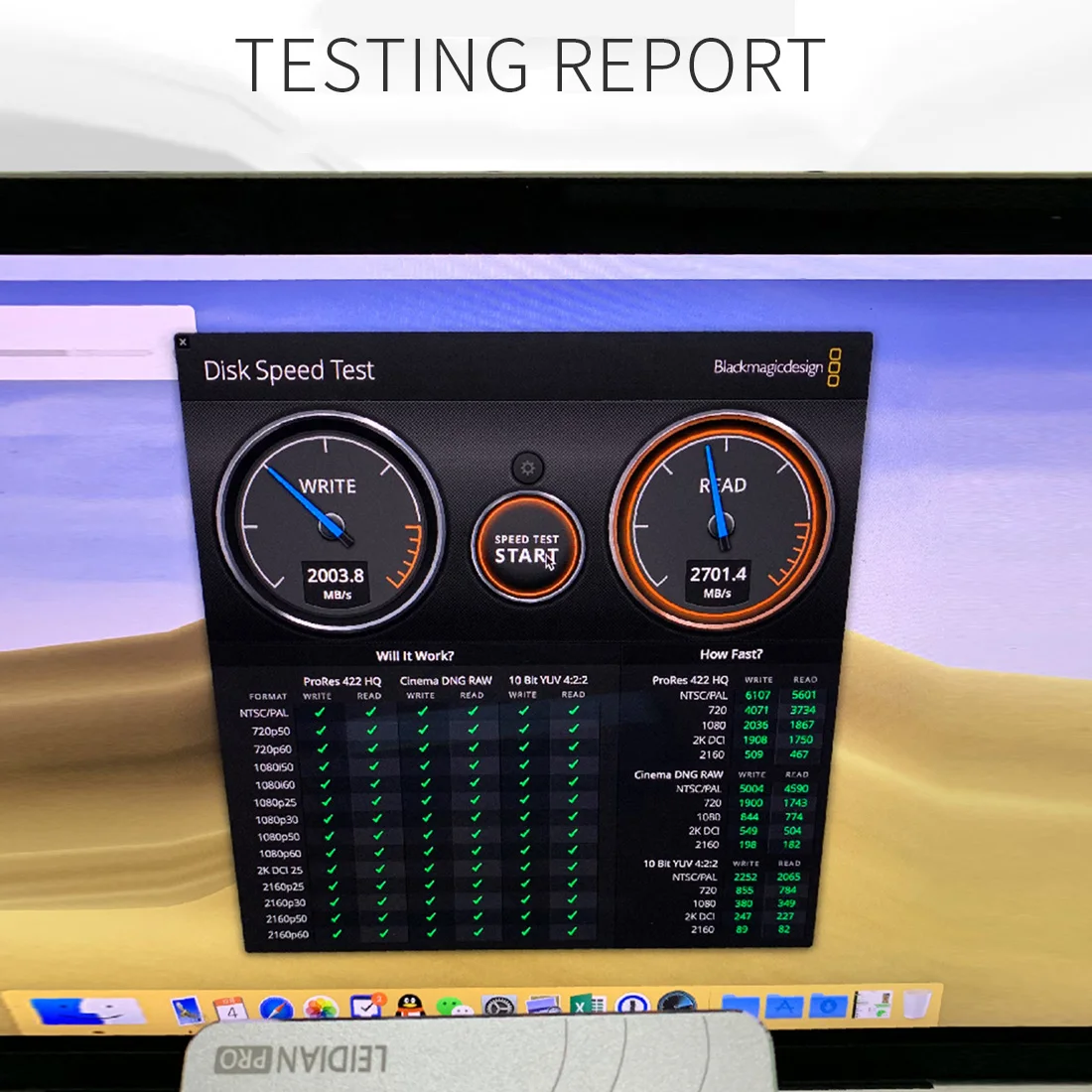Click the 4071 write value
This screenshot has width=1092, height=1092.
[x=756, y=711]
